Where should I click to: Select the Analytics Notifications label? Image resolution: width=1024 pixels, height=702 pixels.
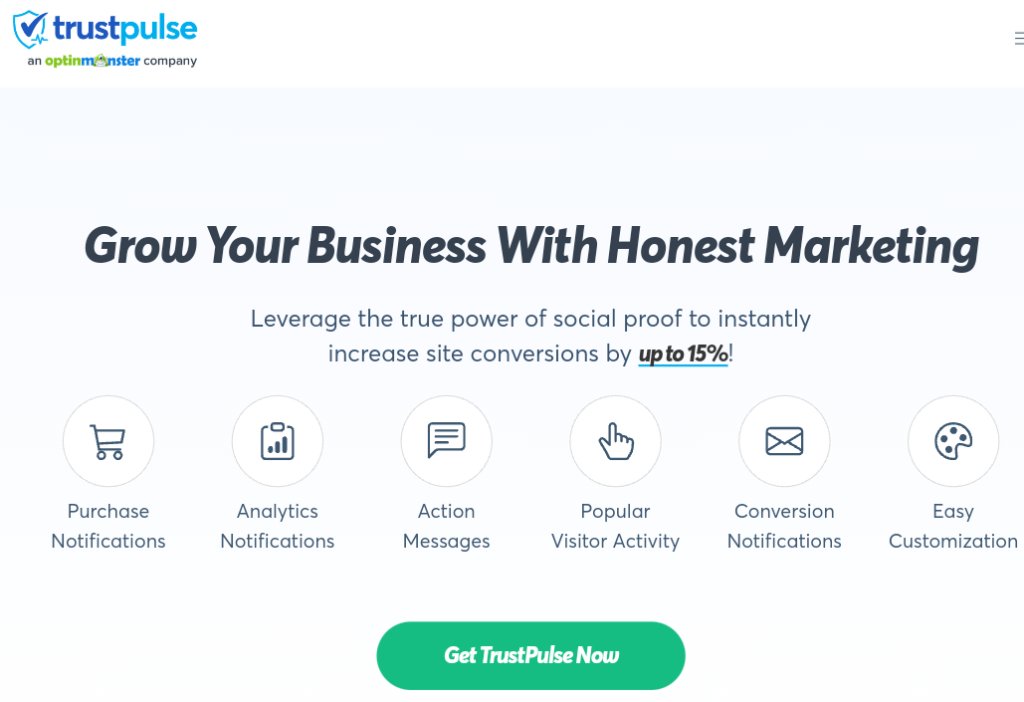(277, 526)
